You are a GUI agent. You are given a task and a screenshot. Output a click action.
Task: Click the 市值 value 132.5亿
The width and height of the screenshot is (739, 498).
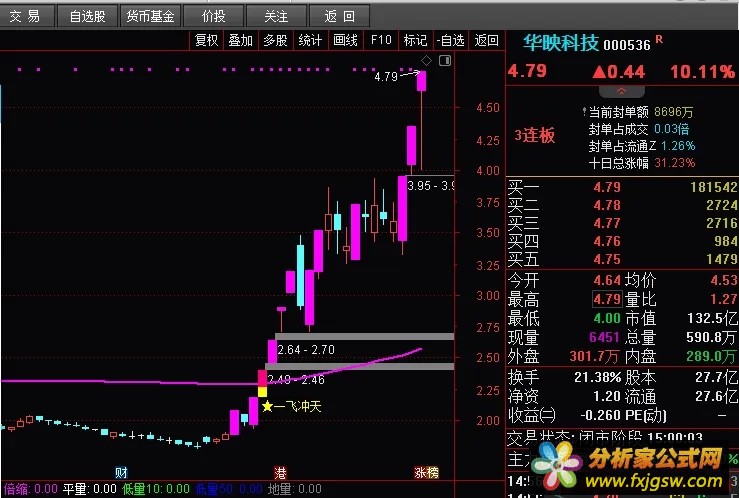tap(713, 318)
